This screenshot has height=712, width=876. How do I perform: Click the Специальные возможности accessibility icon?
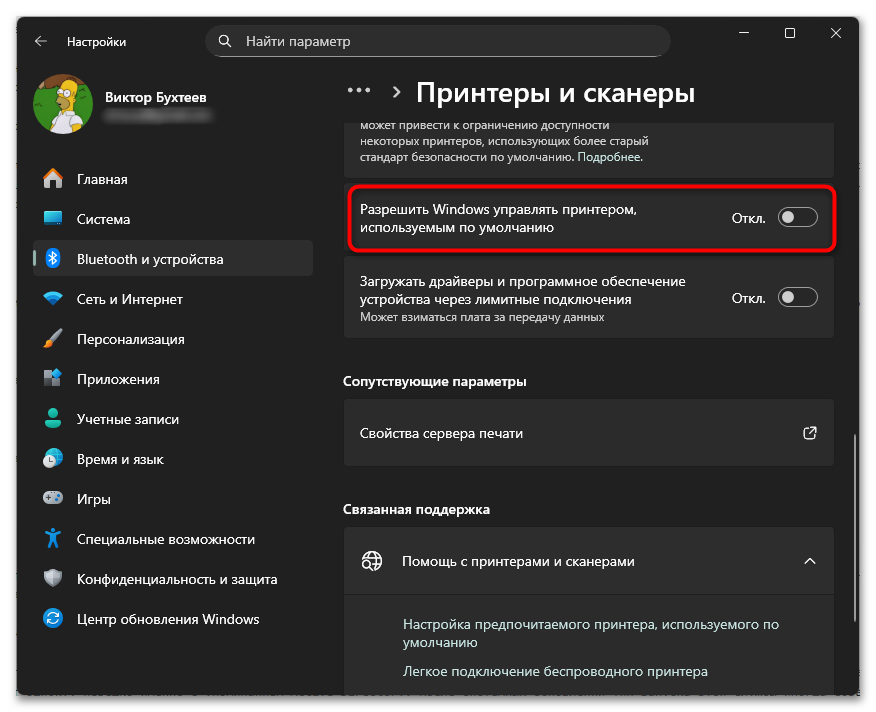click(53, 538)
